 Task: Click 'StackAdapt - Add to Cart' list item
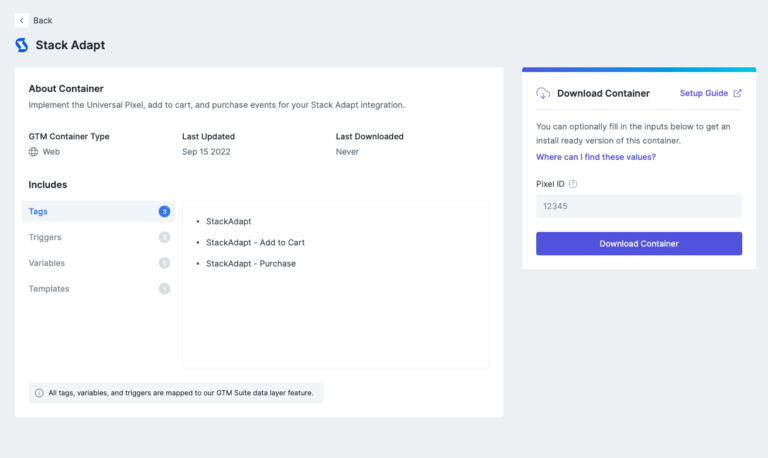[x=255, y=242]
